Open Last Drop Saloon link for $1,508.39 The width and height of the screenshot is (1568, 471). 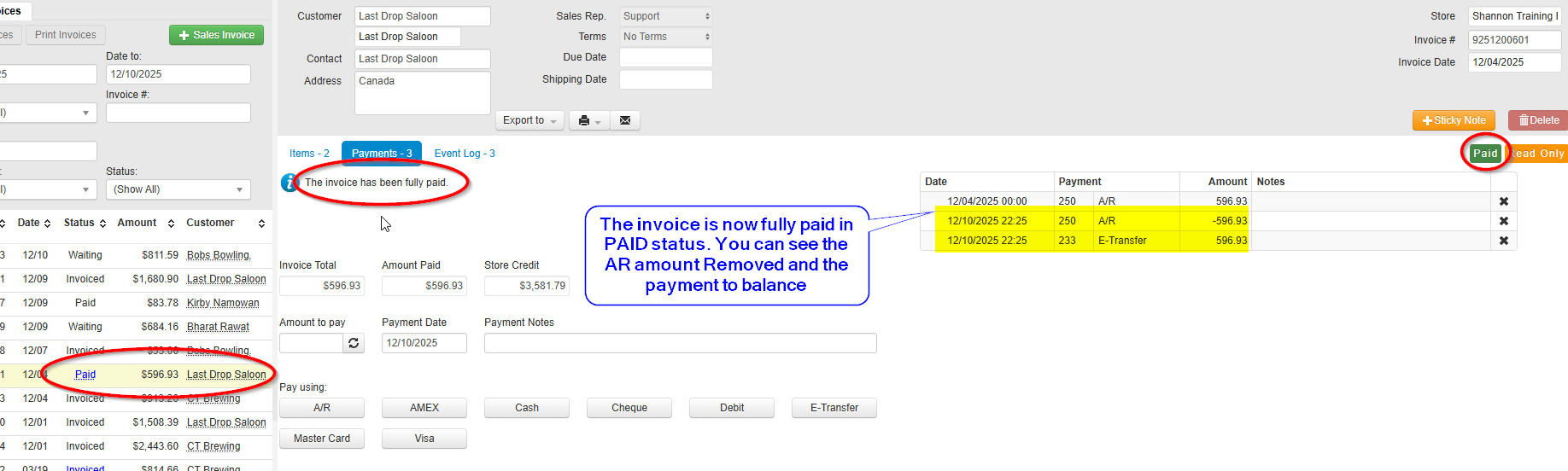pos(226,422)
